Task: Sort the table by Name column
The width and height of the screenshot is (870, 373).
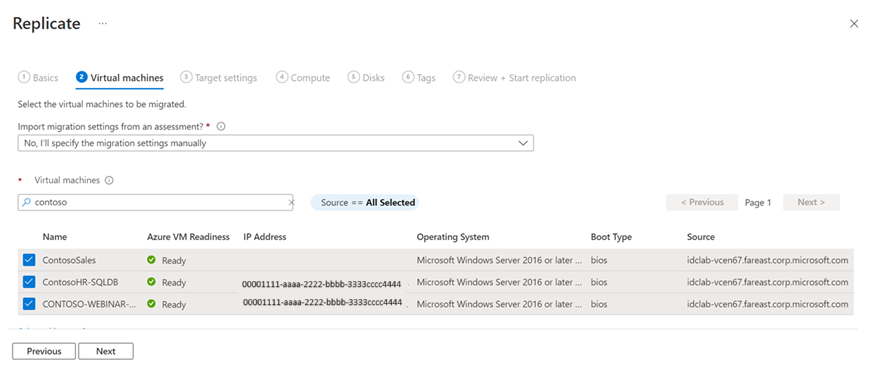Action: click(x=55, y=237)
